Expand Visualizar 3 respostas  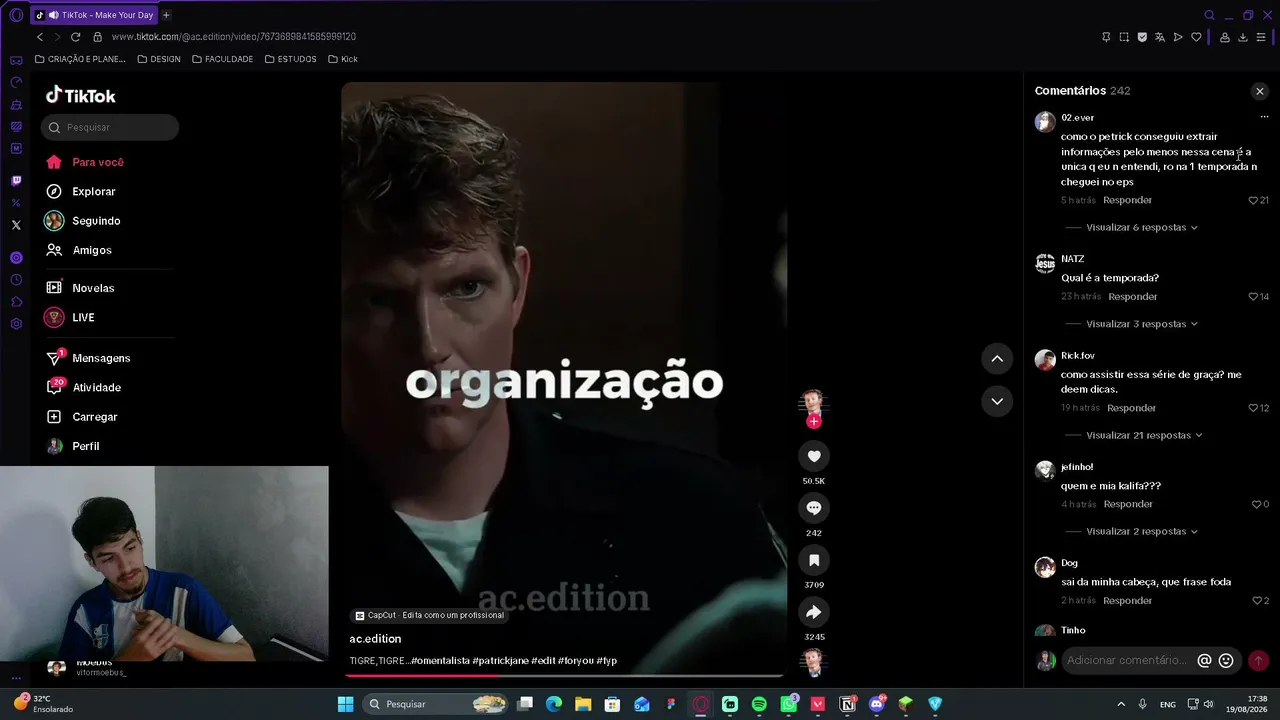pyautogui.click(x=1141, y=324)
